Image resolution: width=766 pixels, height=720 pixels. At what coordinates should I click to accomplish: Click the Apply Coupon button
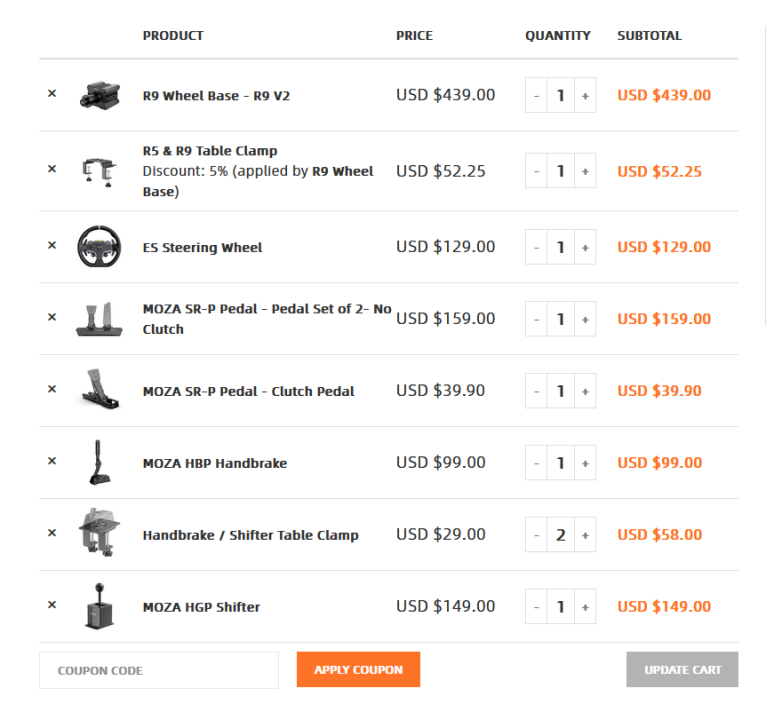coord(358,670)
